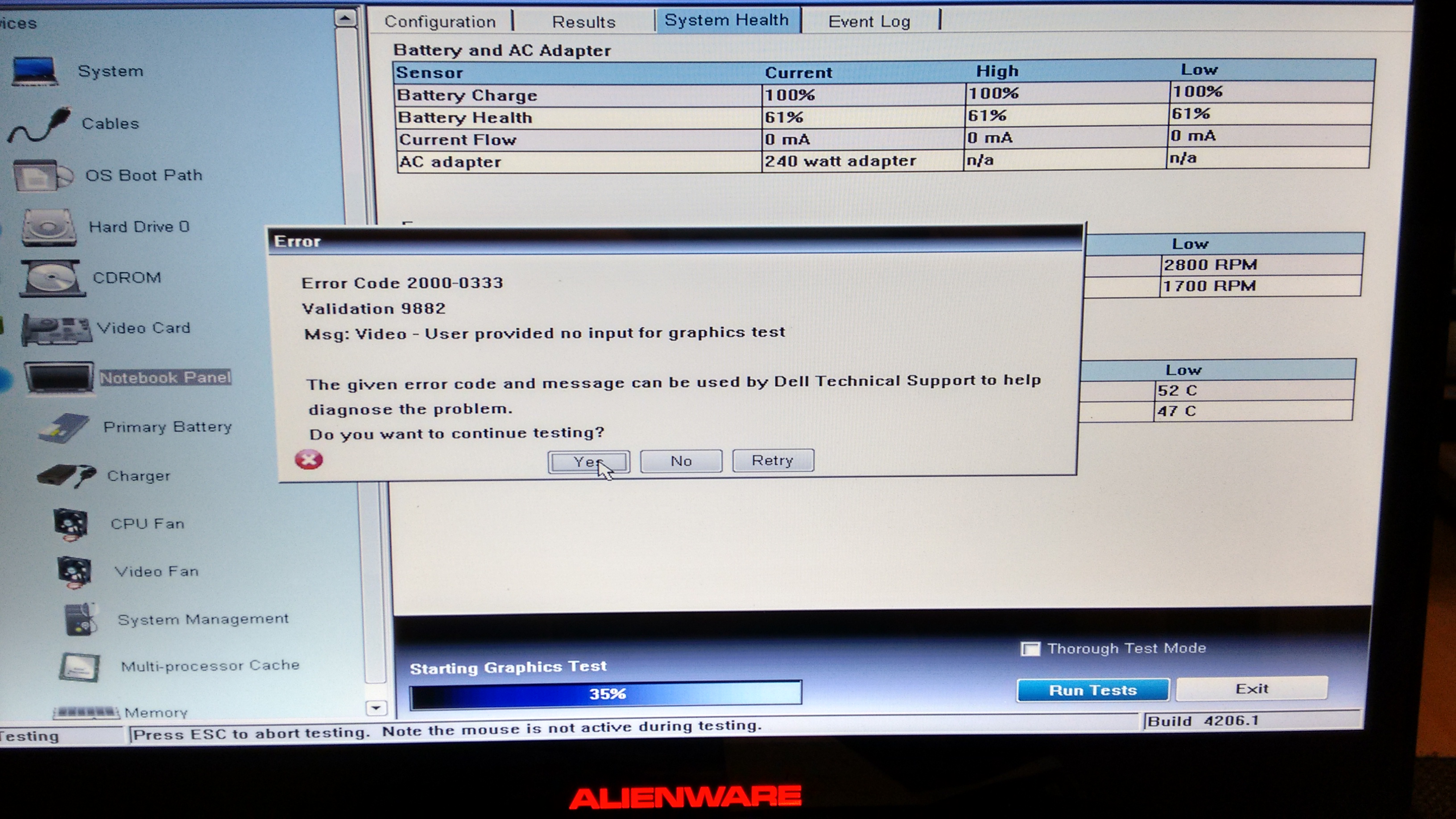
Task: Select Notebook Panel in device list
Action: pyautogui.click(x=165, y=377)
